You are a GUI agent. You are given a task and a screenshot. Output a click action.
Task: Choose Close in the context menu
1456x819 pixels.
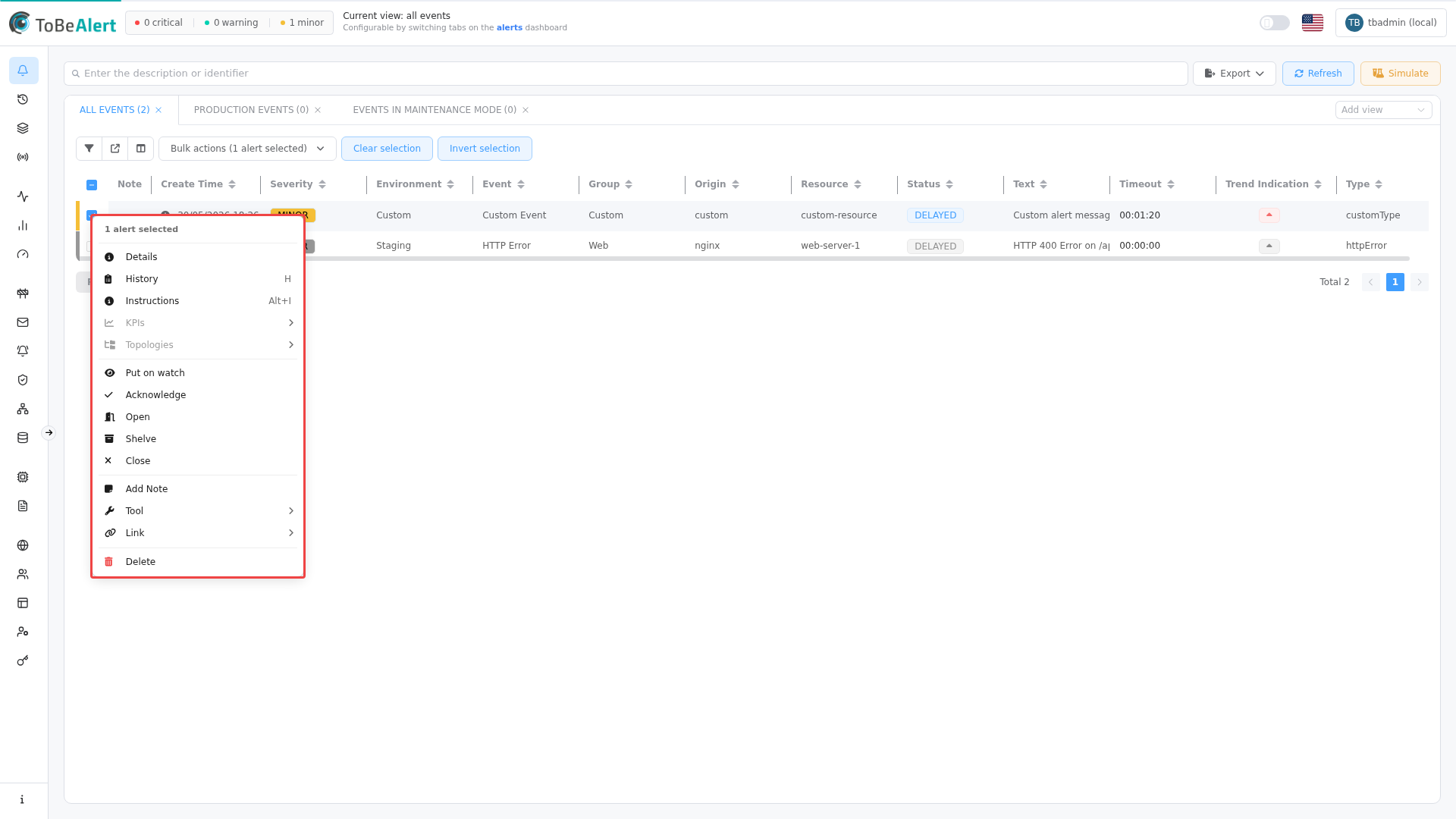pyautogui.click(x=198, y=461)
